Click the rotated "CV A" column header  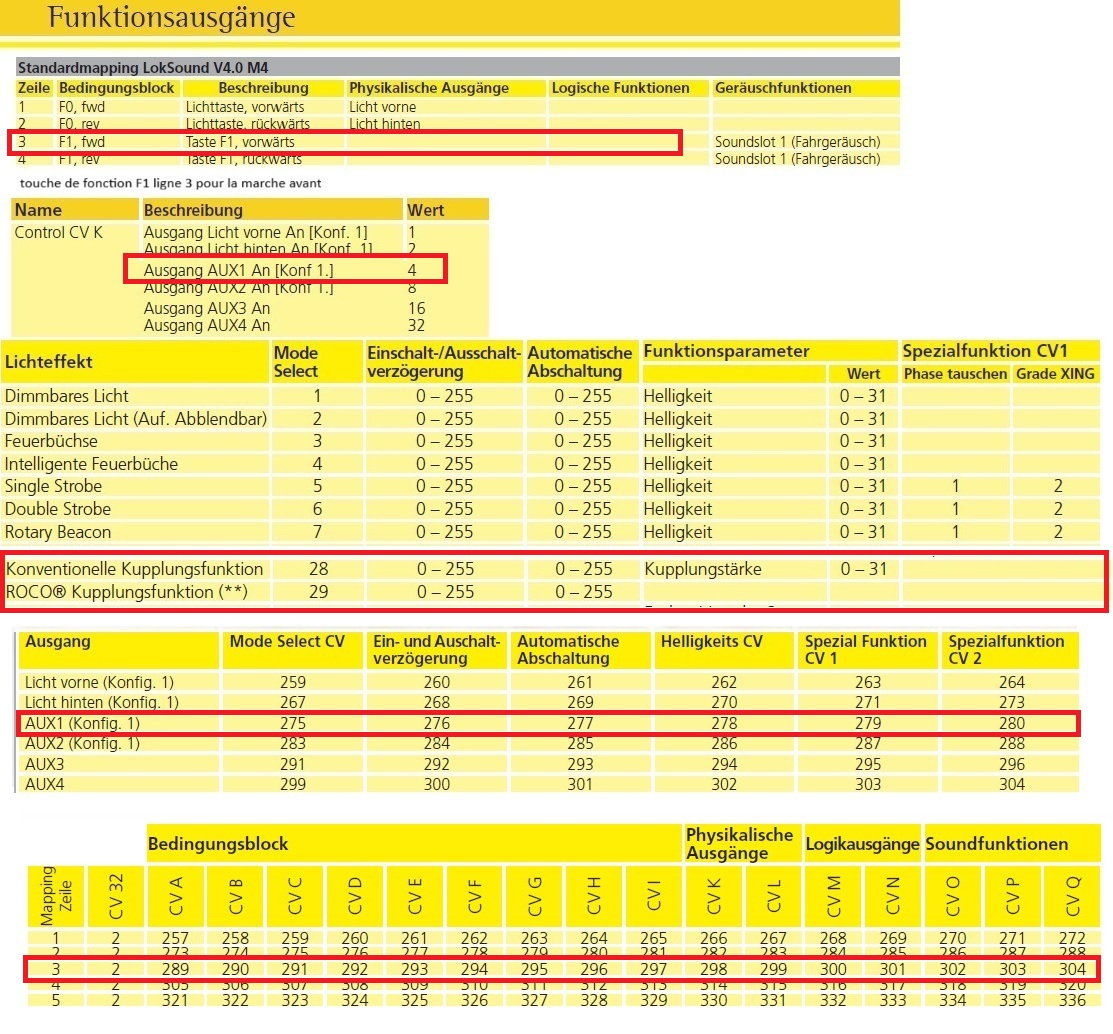click(175, 896)
